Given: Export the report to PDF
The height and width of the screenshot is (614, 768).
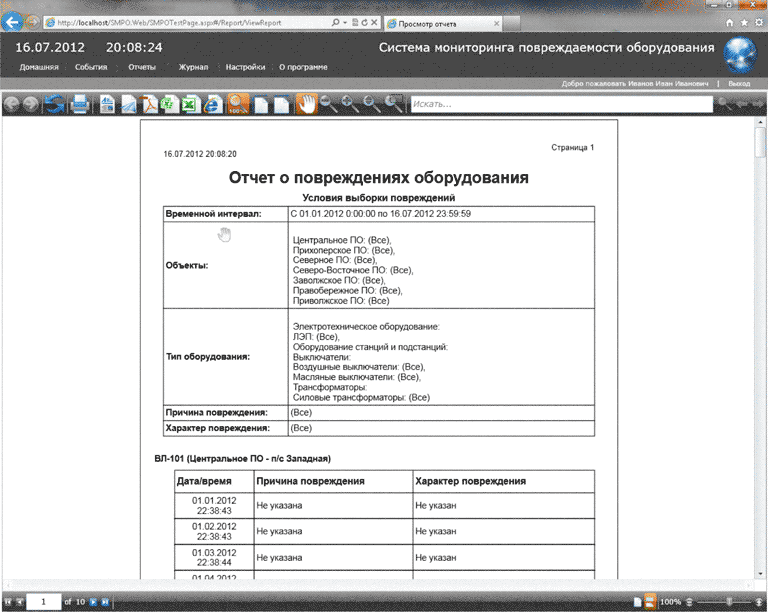Looking at the screenshot, I should pyautogui.click(x=150, y=104).
